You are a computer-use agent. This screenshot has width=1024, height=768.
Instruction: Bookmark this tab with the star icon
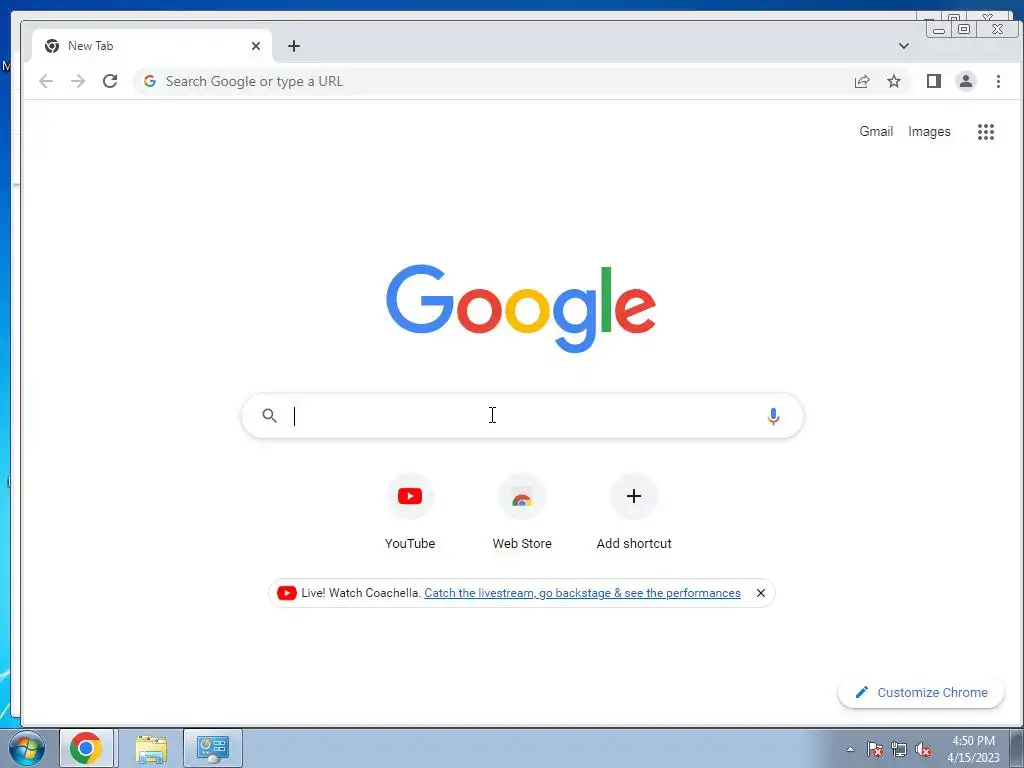click(x=893, y=81)
